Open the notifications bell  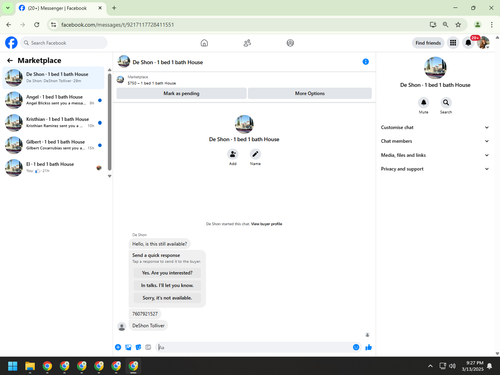point(468,43)
